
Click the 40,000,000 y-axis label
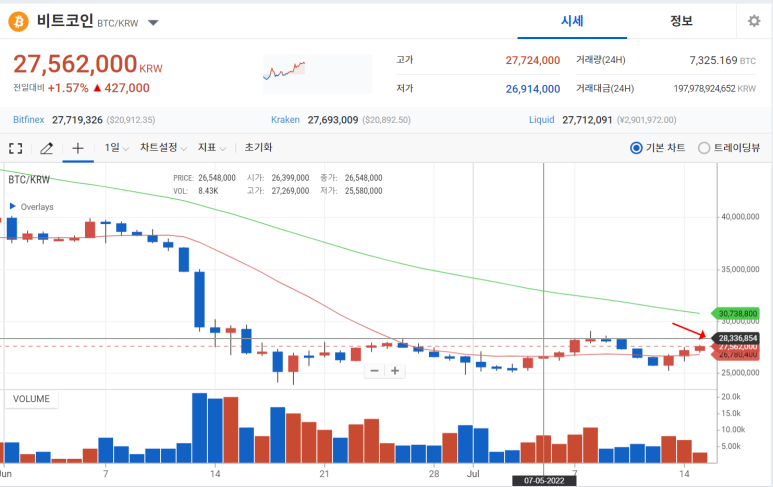point(740,216)
